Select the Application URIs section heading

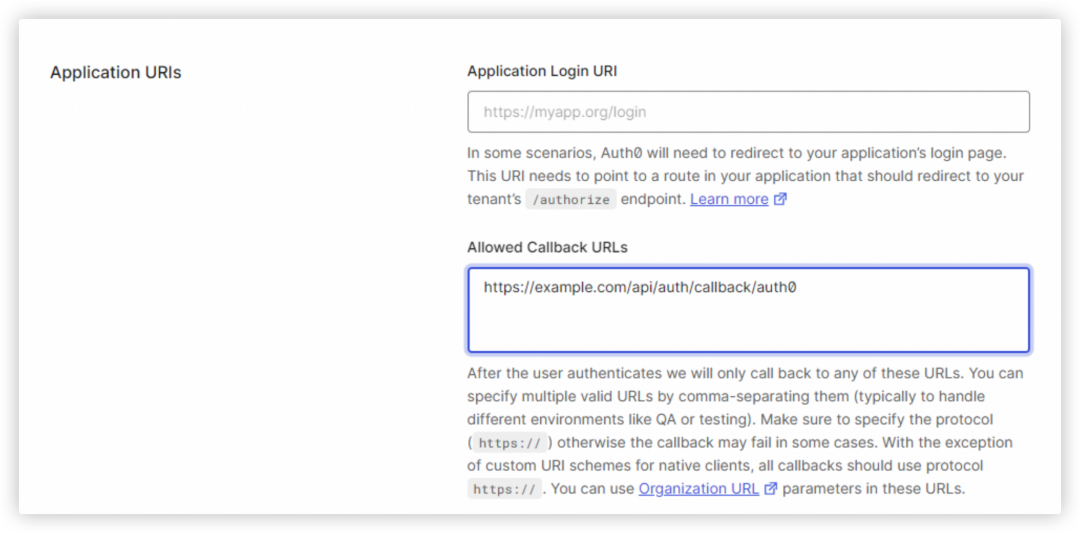click(116, 72)
